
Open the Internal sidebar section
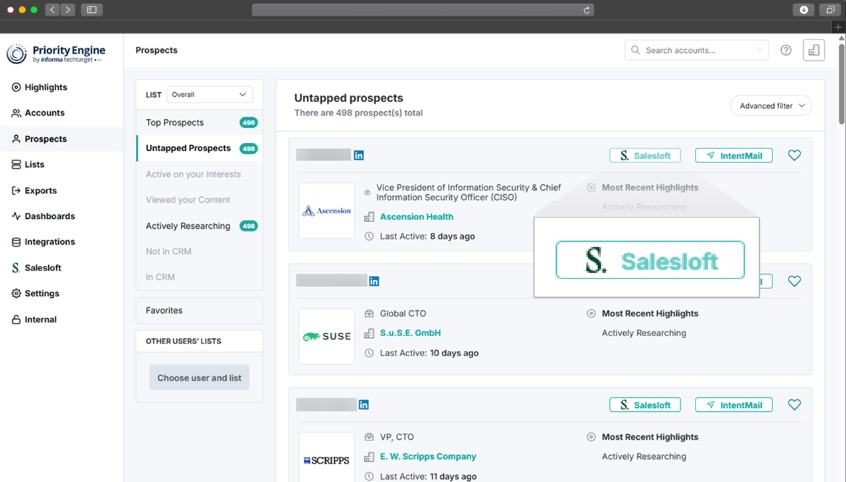34,320
